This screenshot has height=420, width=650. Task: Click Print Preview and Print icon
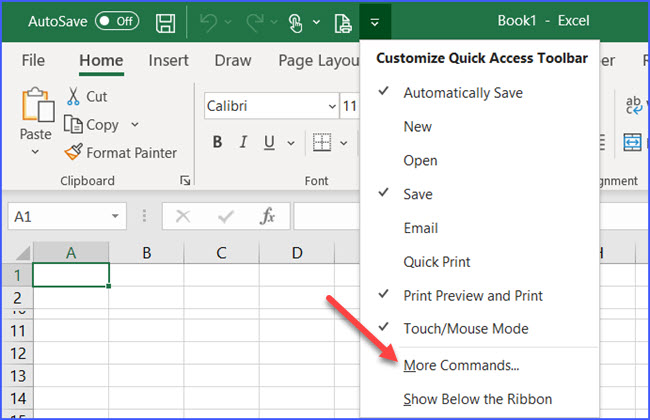[343, 23]
